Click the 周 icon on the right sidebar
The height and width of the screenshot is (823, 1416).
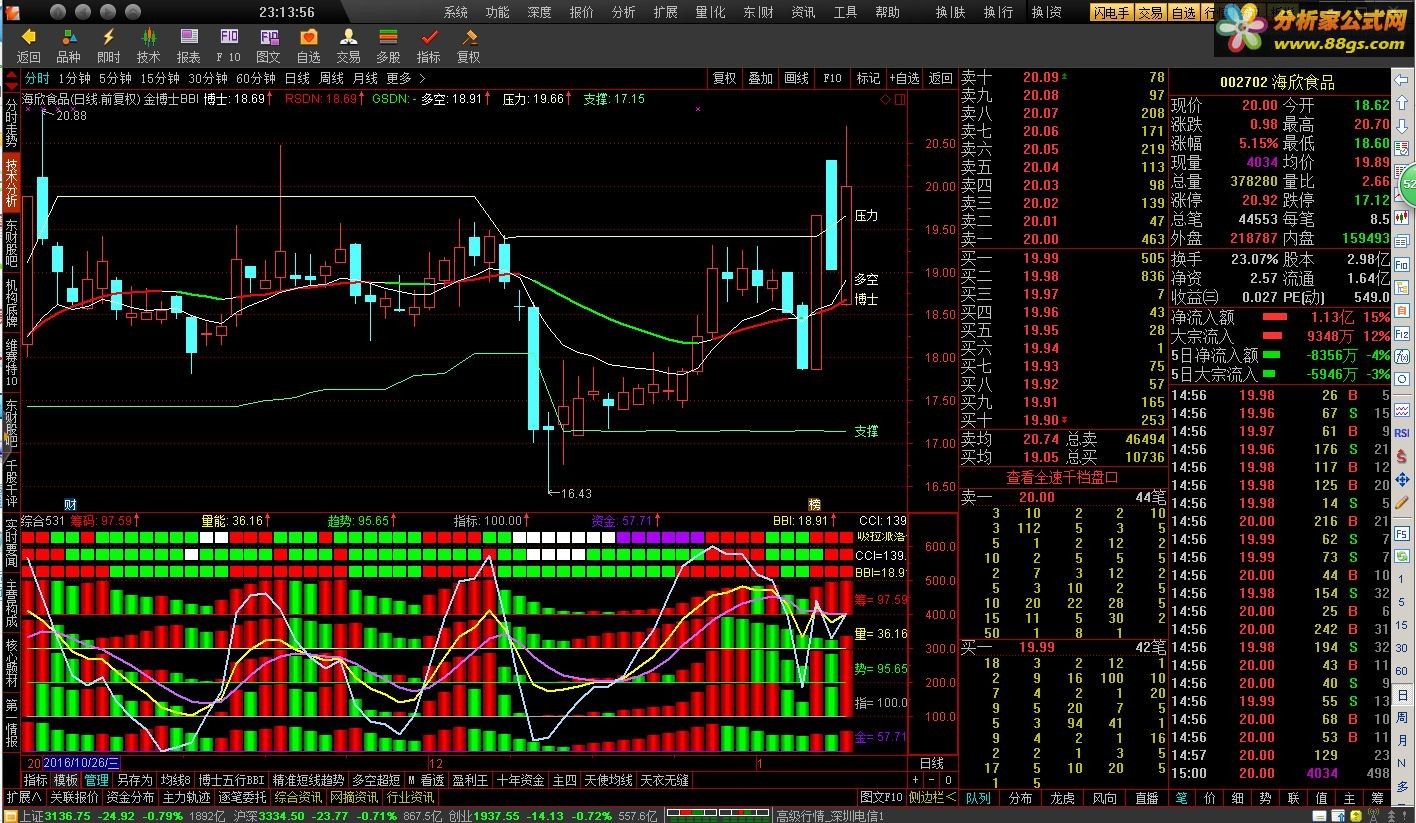1402,716
